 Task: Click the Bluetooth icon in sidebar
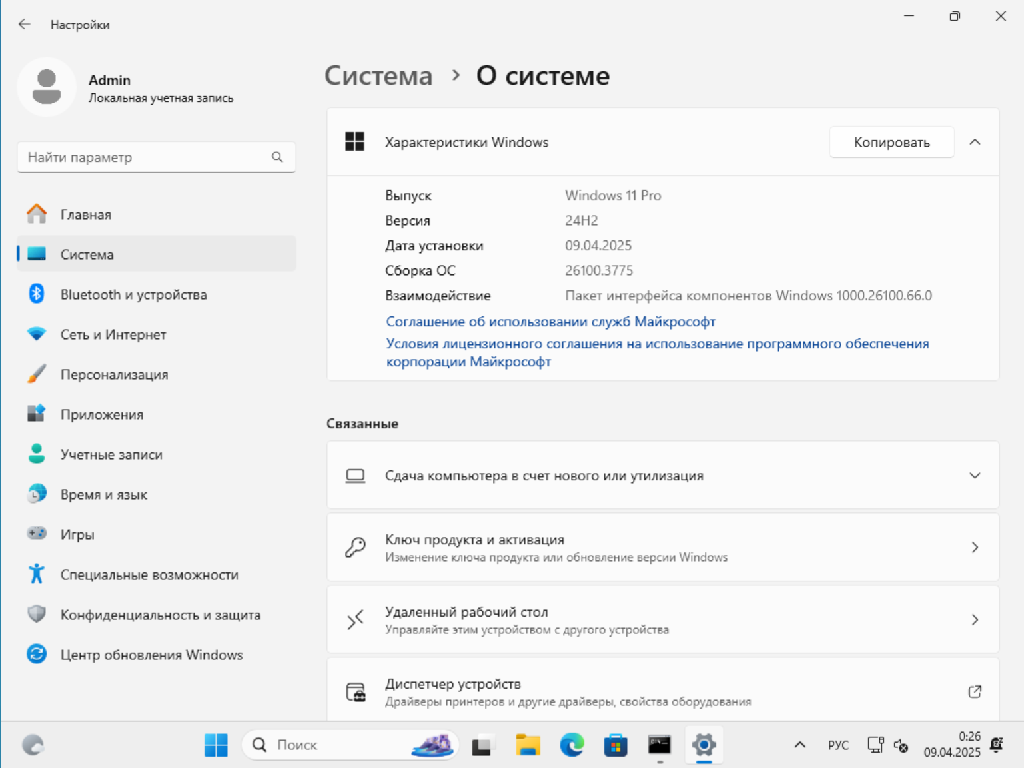37,294
